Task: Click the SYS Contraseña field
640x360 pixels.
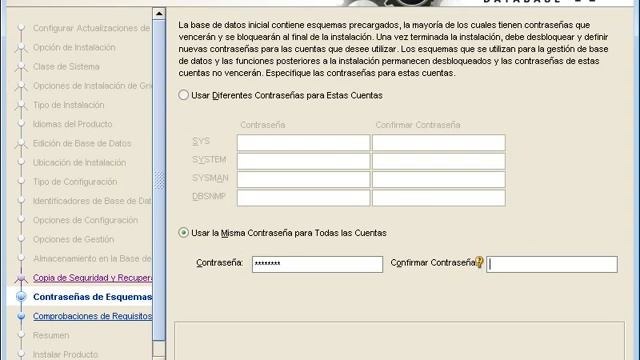Action: (x=303, y=143)
